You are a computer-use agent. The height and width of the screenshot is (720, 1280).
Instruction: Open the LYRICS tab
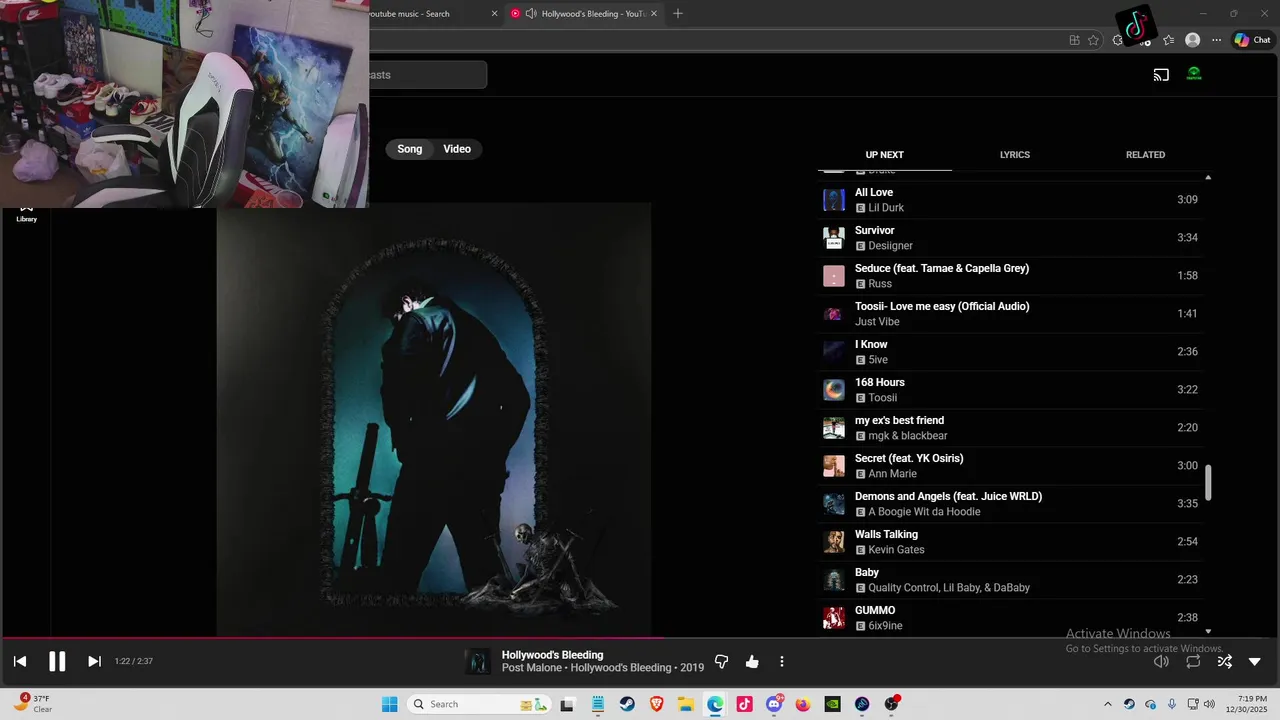pos(1015,155)
